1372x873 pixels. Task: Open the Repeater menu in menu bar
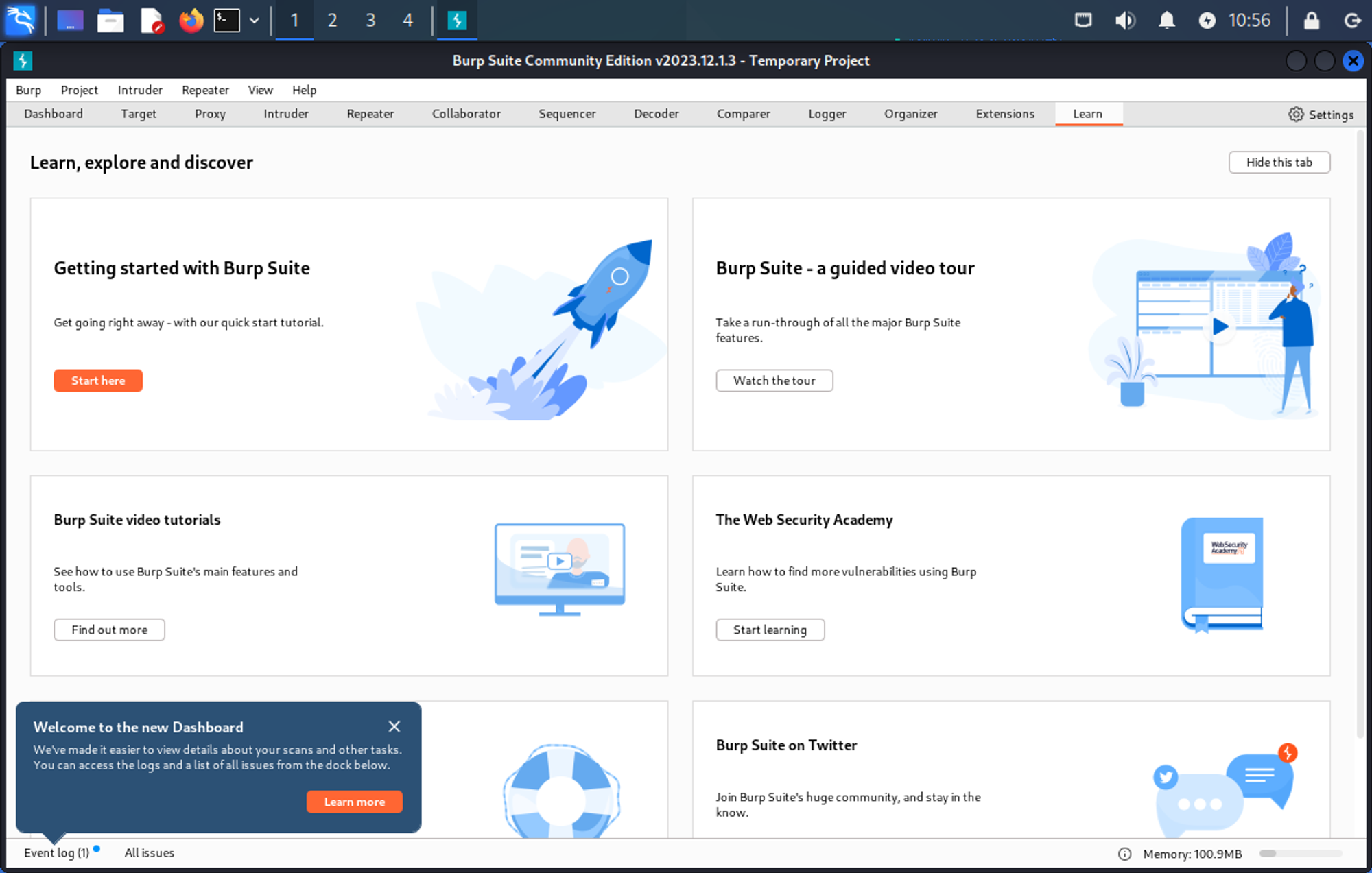coord(205,91)
